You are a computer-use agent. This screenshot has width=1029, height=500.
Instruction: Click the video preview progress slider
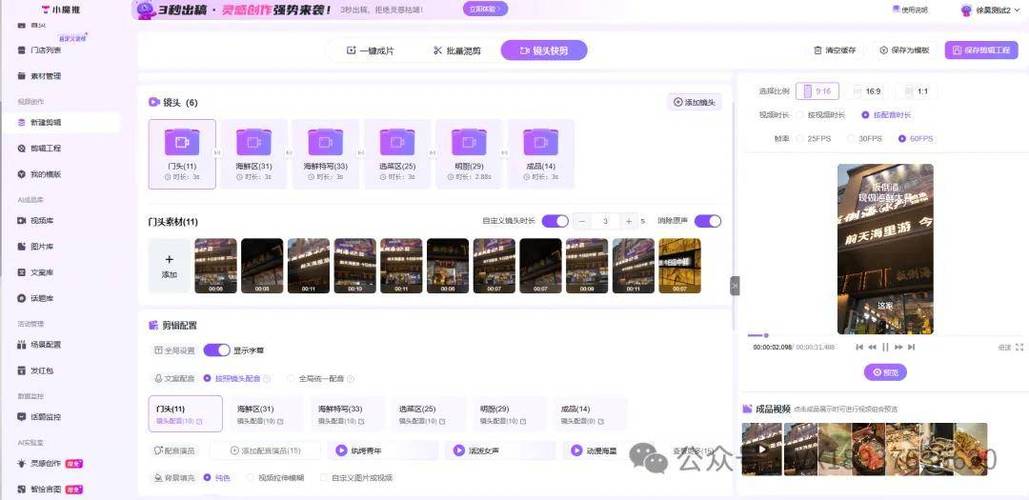[x=885, y=335]
